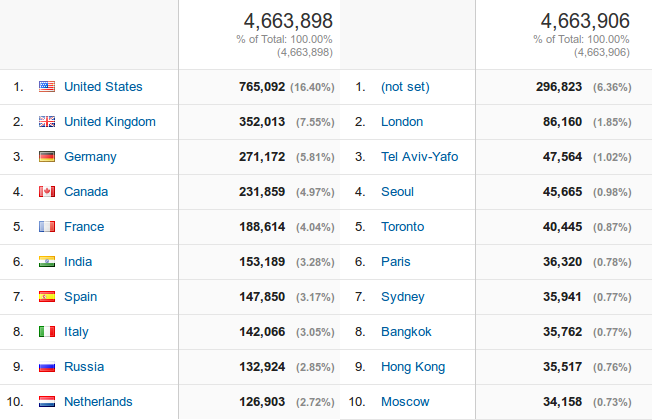Click the Sydney row value 35,941
The image size is (652, 420).
tap(562, 297)
